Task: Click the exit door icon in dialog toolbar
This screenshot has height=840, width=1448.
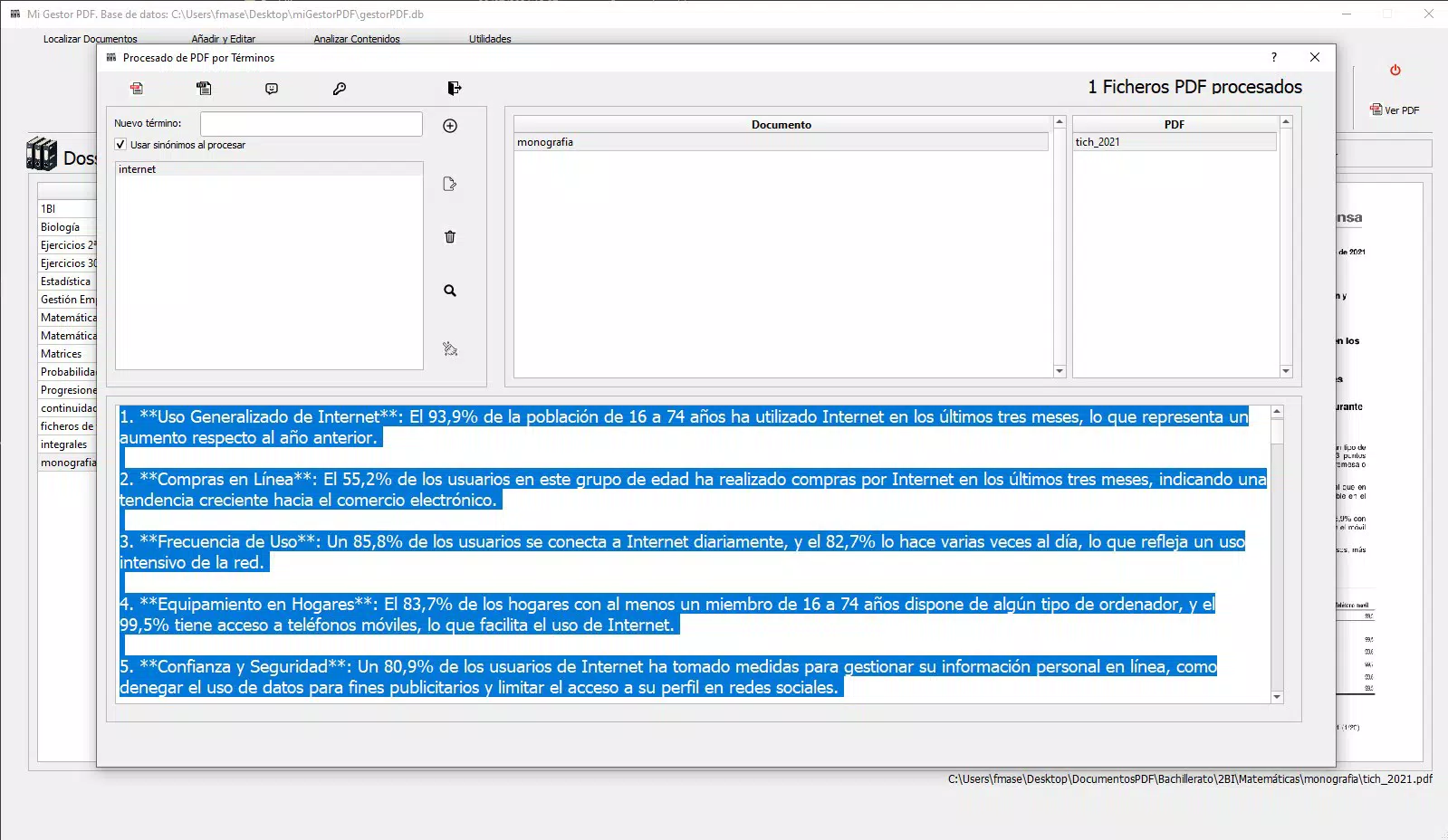Action: pyautogui.click(x=455, y=88)
